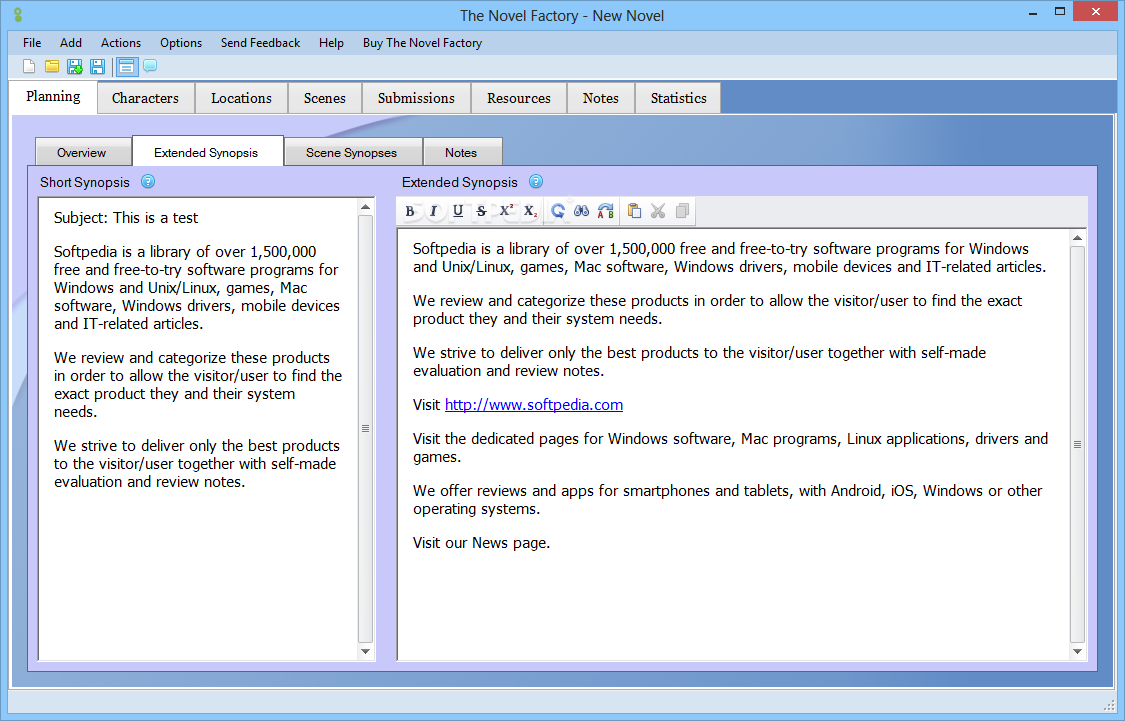Apply italic formatting in Extended Synopsis
This screenshot has height=721, width=1125.
pyautogui.click(x=433, y=211)
